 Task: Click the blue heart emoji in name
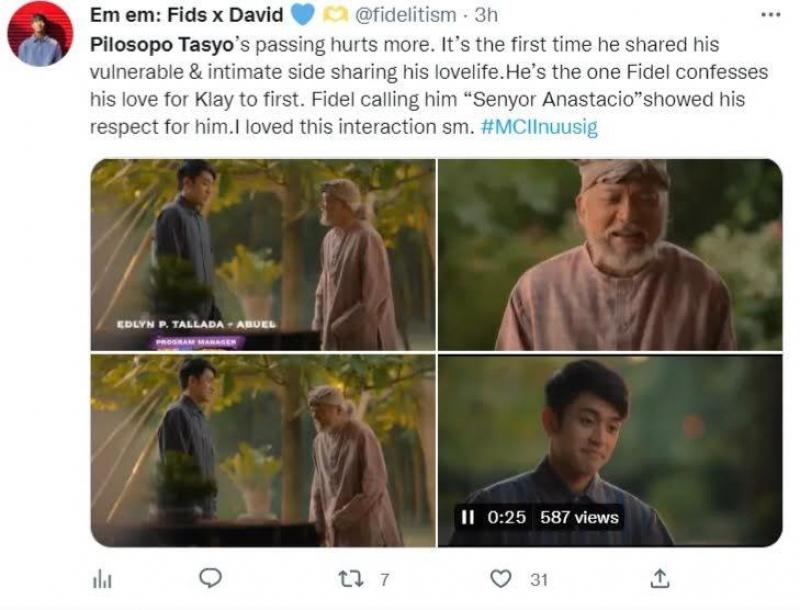303,15
